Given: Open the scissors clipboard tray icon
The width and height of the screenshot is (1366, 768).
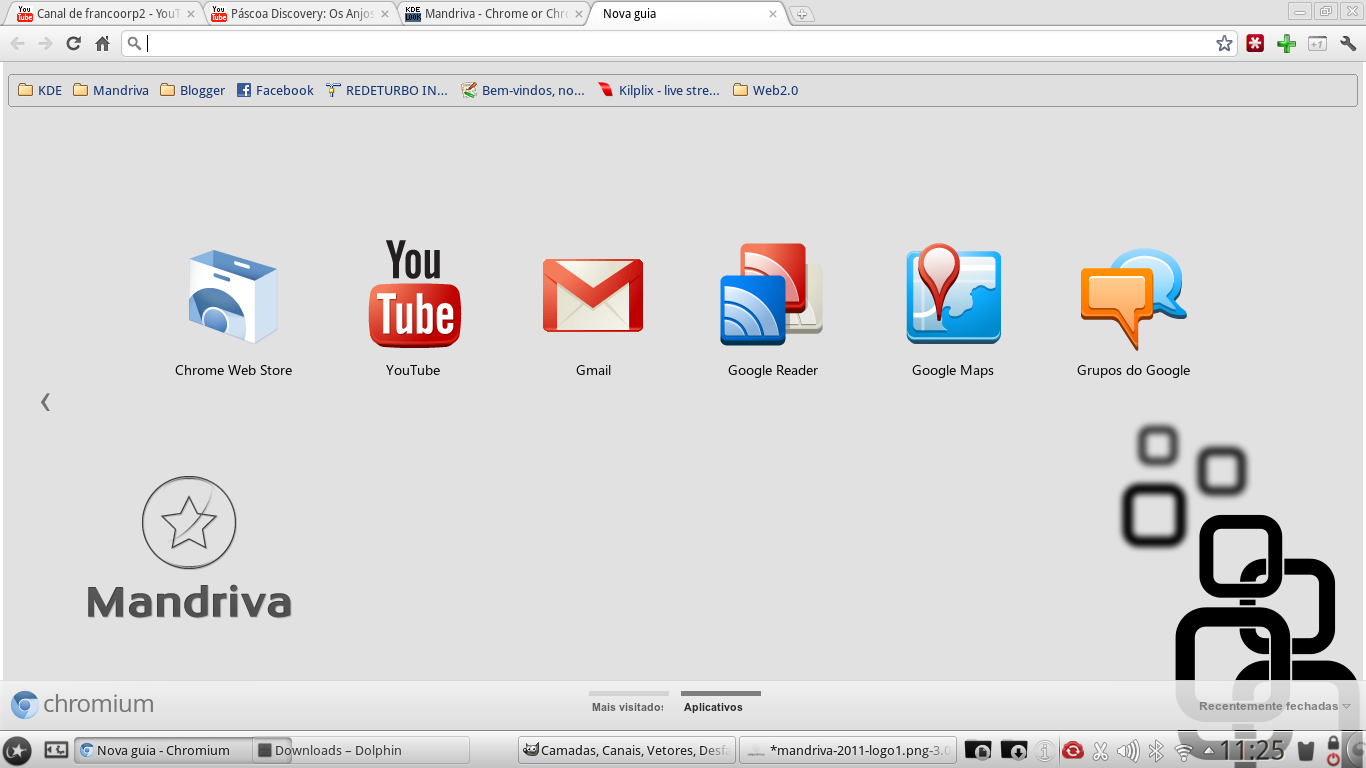Looking at the screenshot, I should coord(1100,750).
